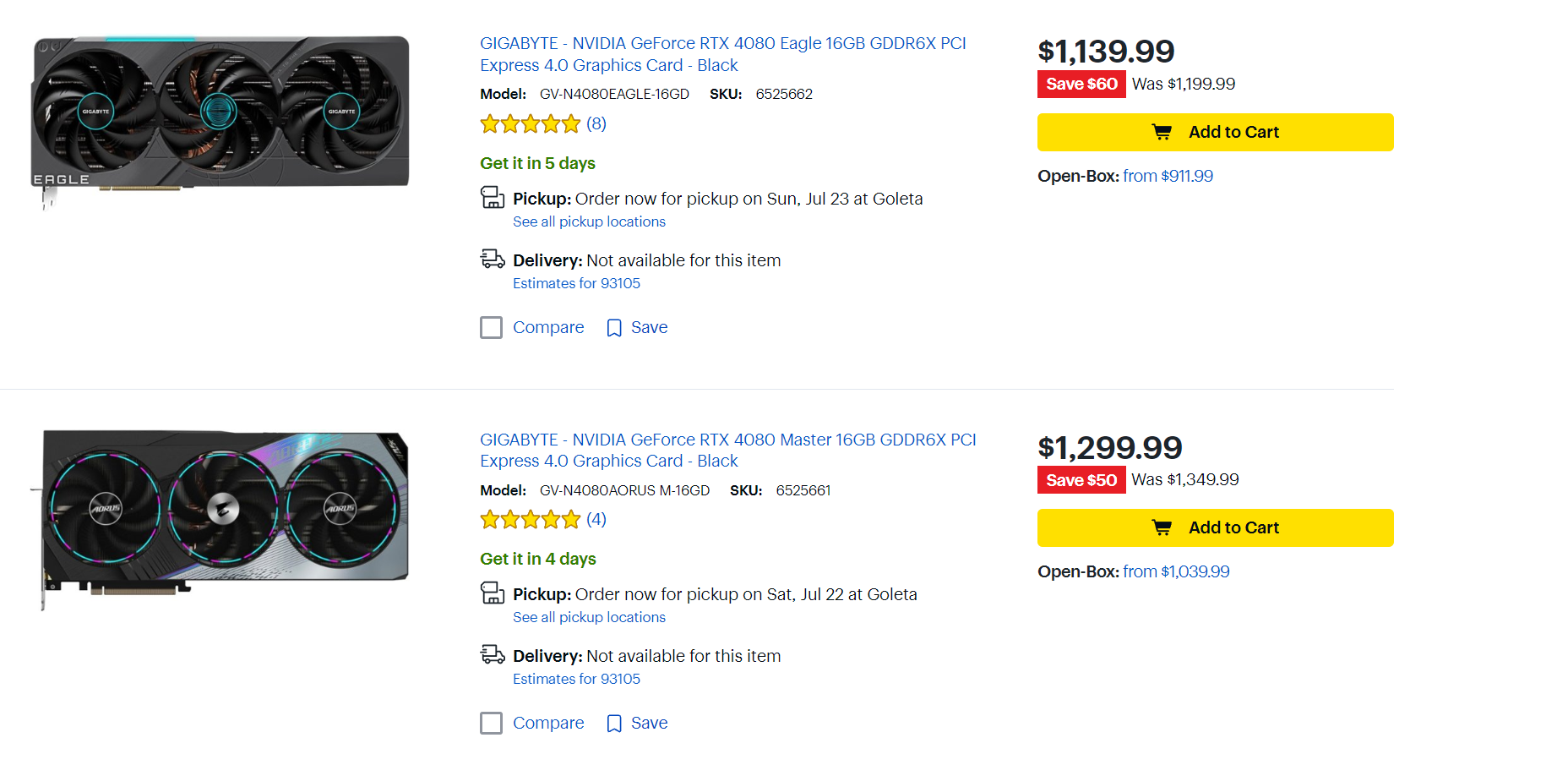Click the star rating of the Eagle card
This screenshot has width=1568, height=765.
pos(530,124)
